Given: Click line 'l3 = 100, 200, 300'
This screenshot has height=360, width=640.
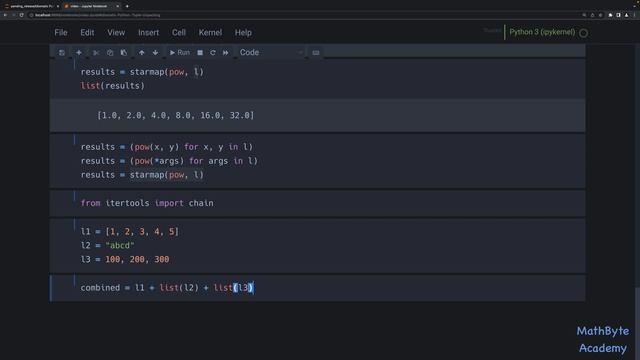Looking at the screenshot, I should (x=124, y=260).
